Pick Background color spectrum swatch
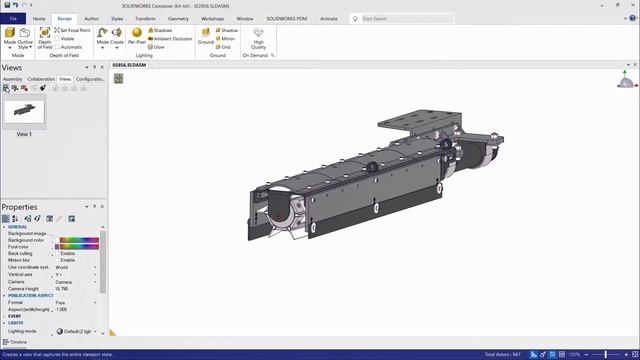 click(79, 240)
